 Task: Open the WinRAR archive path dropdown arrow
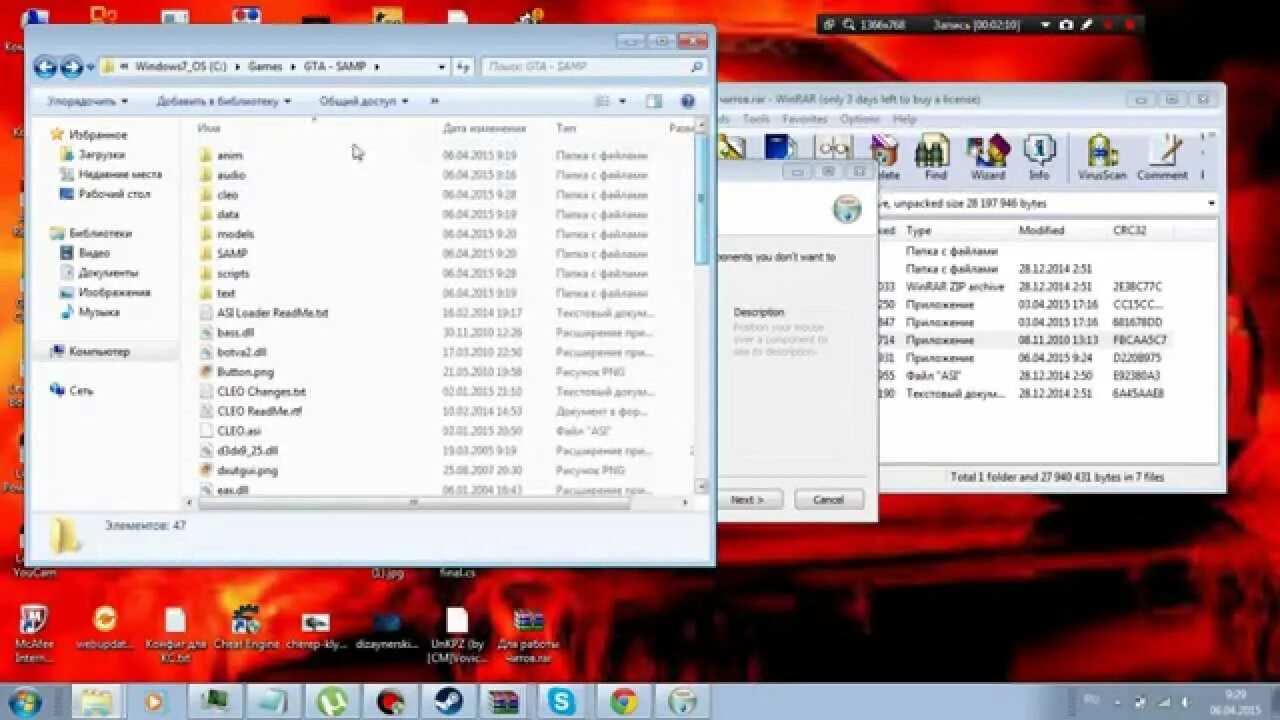(1211, 203)
